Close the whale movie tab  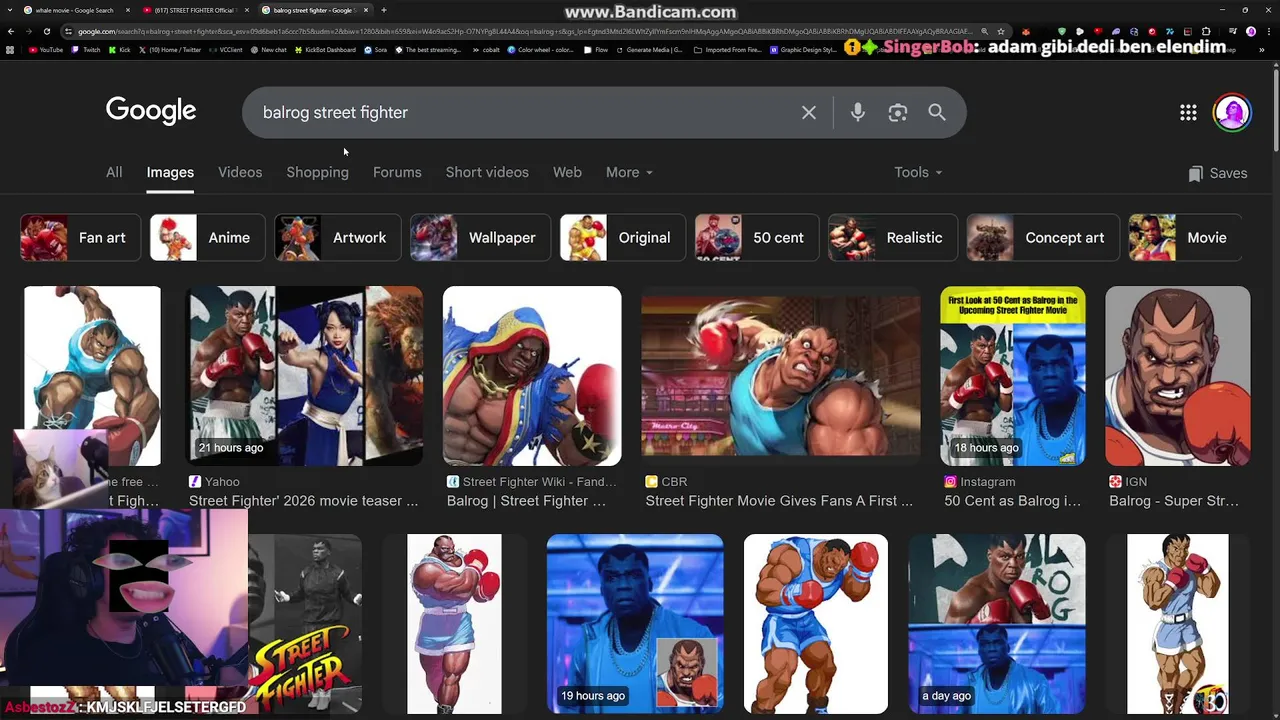tap(128, 10)
